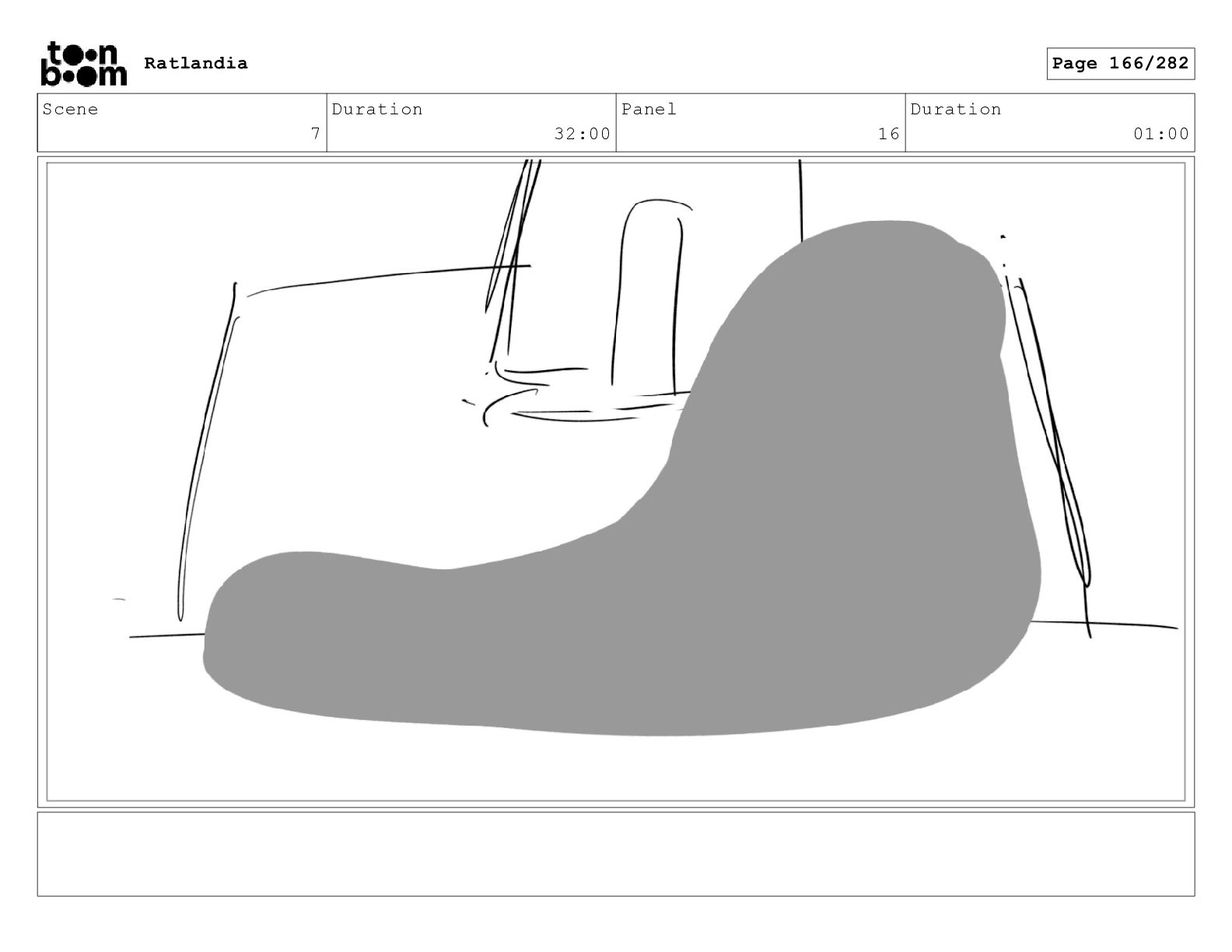Select the Ratlandia project title
This screenshot has width=1232, height=952.
tap(196, 64)
